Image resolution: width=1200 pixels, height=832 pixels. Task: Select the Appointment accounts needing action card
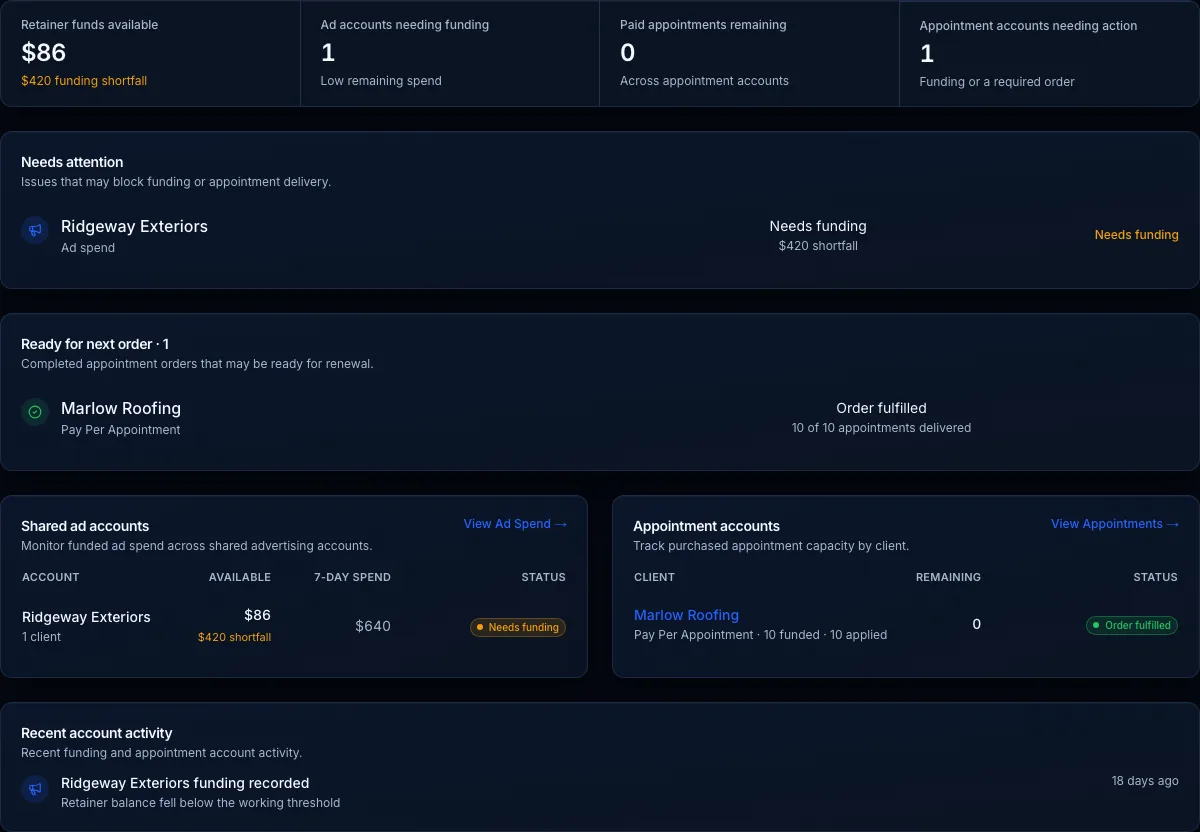(1049, 53)
